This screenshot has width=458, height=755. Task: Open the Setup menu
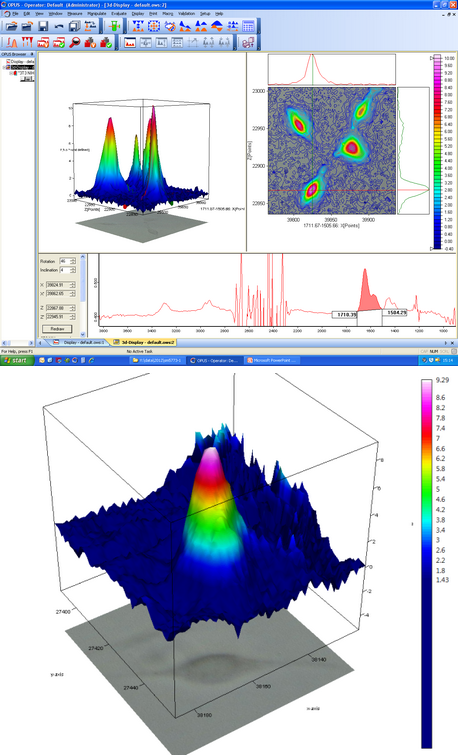pyautogui.click(x=205, y=13)
